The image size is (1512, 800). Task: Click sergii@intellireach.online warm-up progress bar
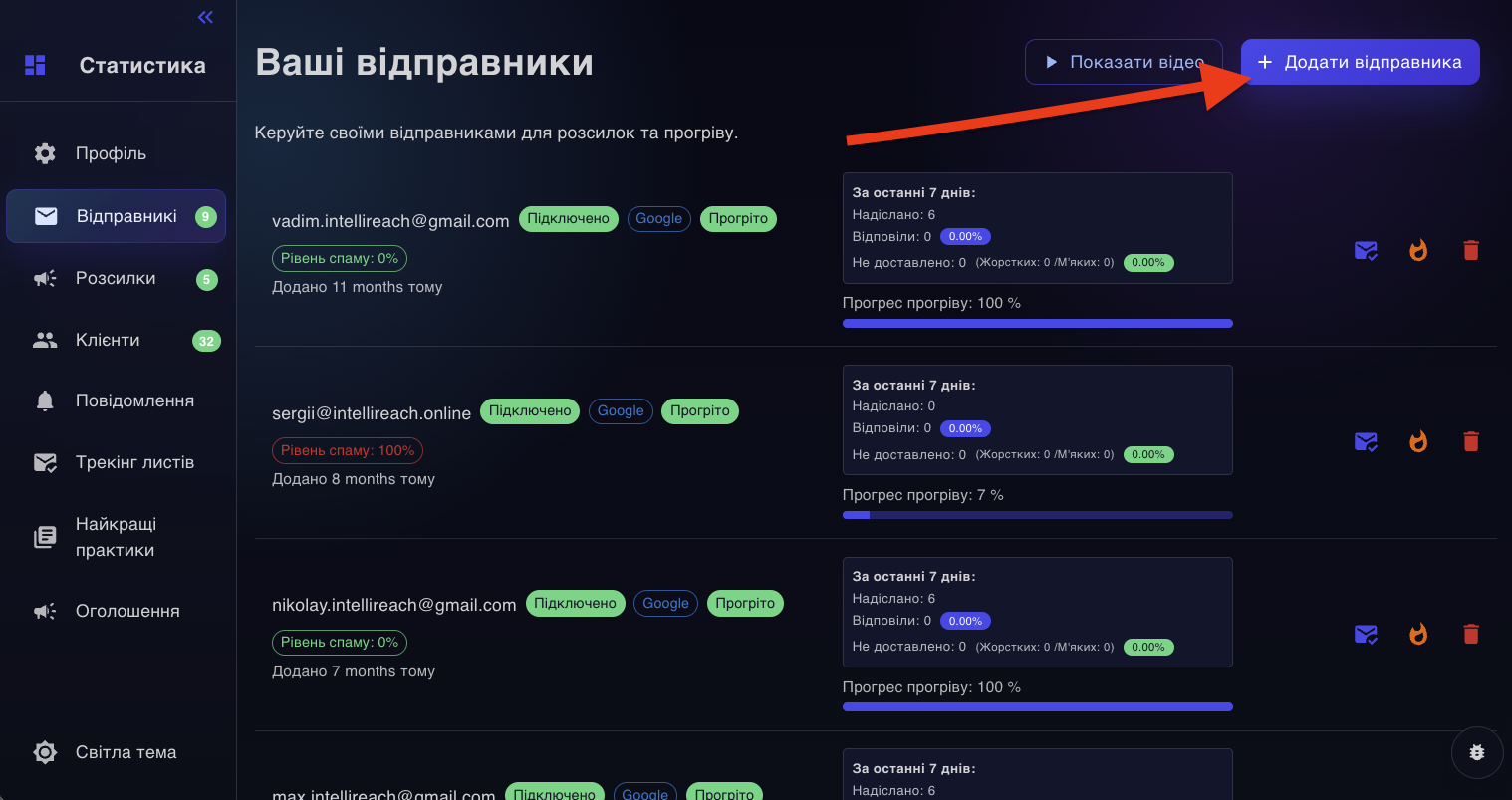click(1037, 515)
